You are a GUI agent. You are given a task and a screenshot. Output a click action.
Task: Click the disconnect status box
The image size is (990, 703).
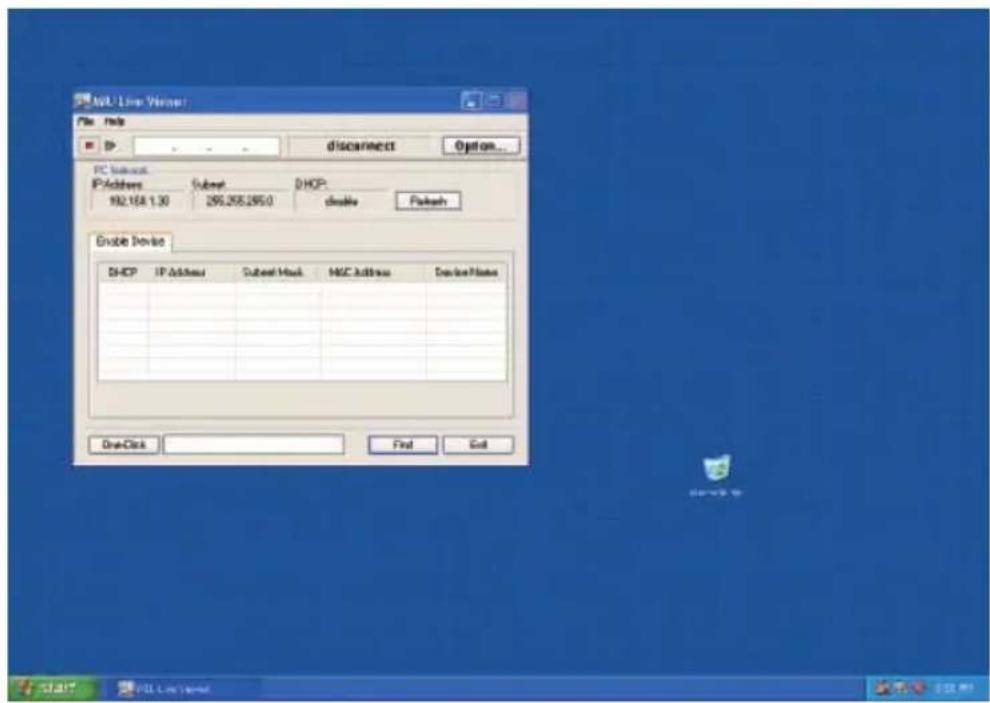[x=361, y=146]
